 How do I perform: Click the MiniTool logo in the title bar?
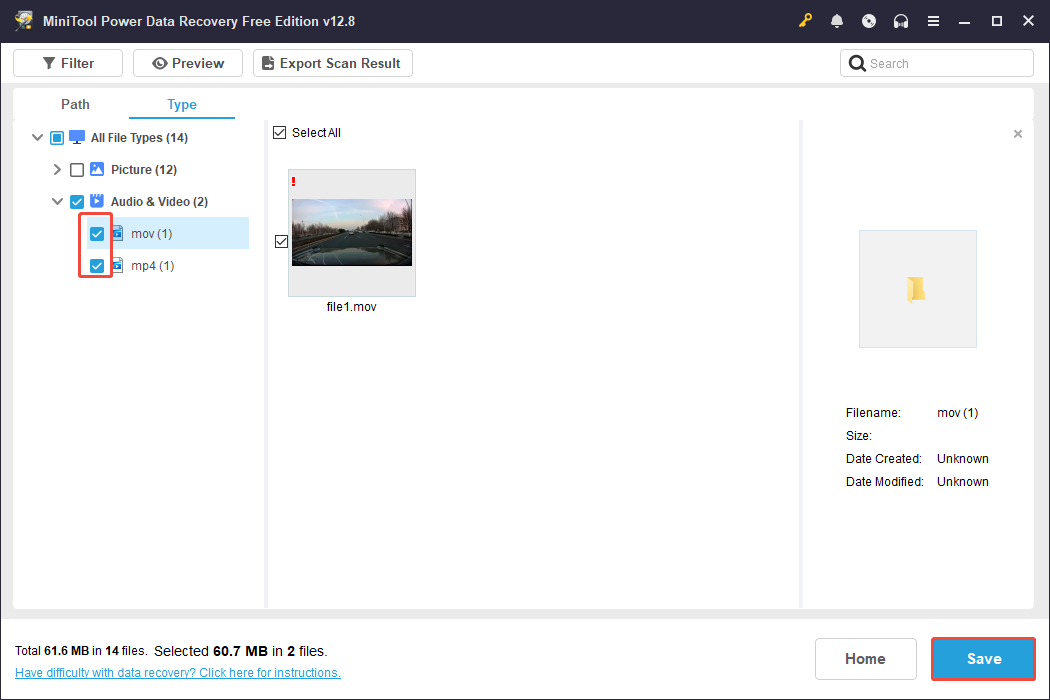23,20
